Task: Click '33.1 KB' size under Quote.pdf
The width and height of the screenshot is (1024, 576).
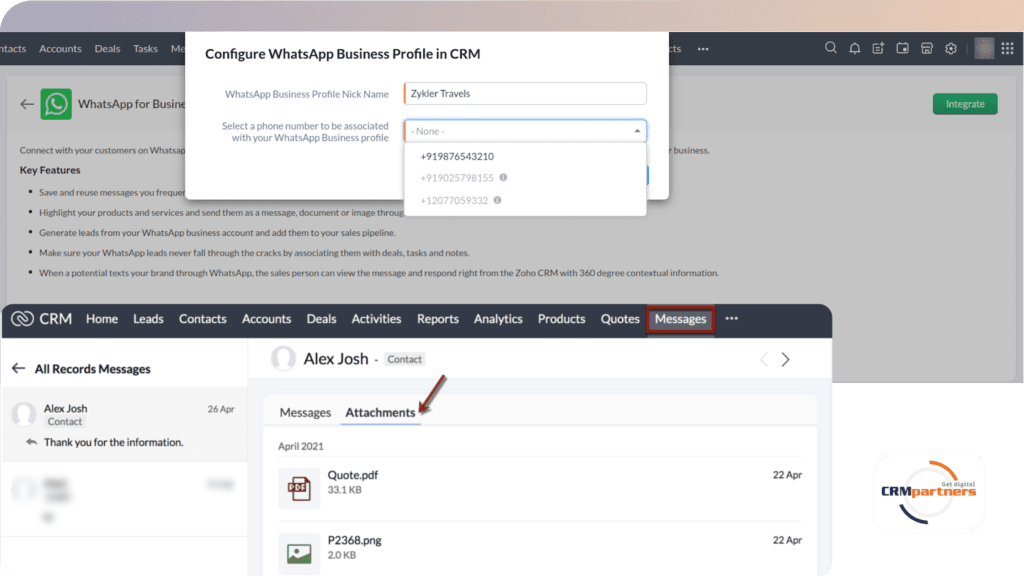Action: (x=345, y=490)
